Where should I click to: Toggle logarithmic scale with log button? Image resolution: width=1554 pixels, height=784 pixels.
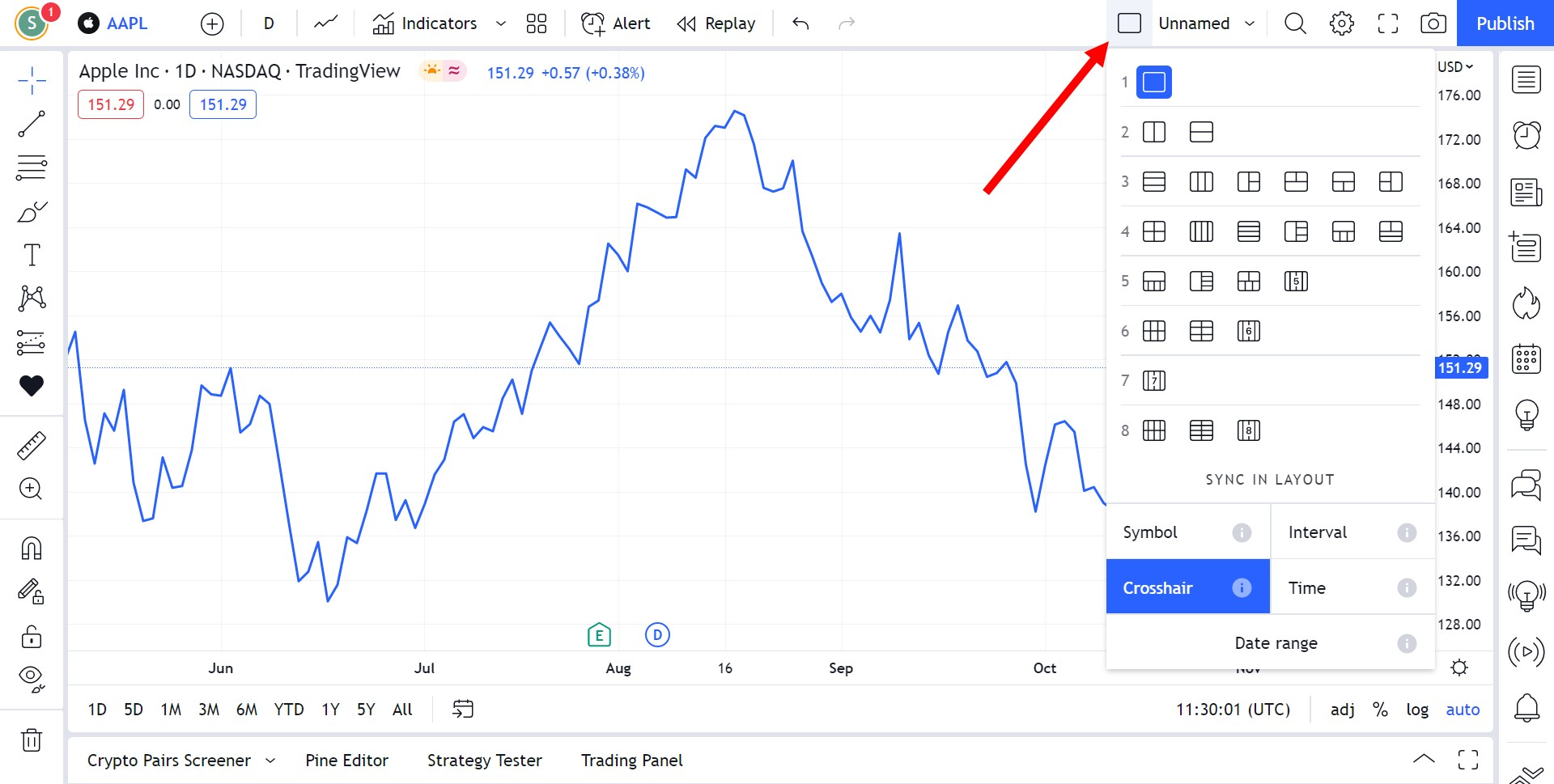coord(1417,709)
